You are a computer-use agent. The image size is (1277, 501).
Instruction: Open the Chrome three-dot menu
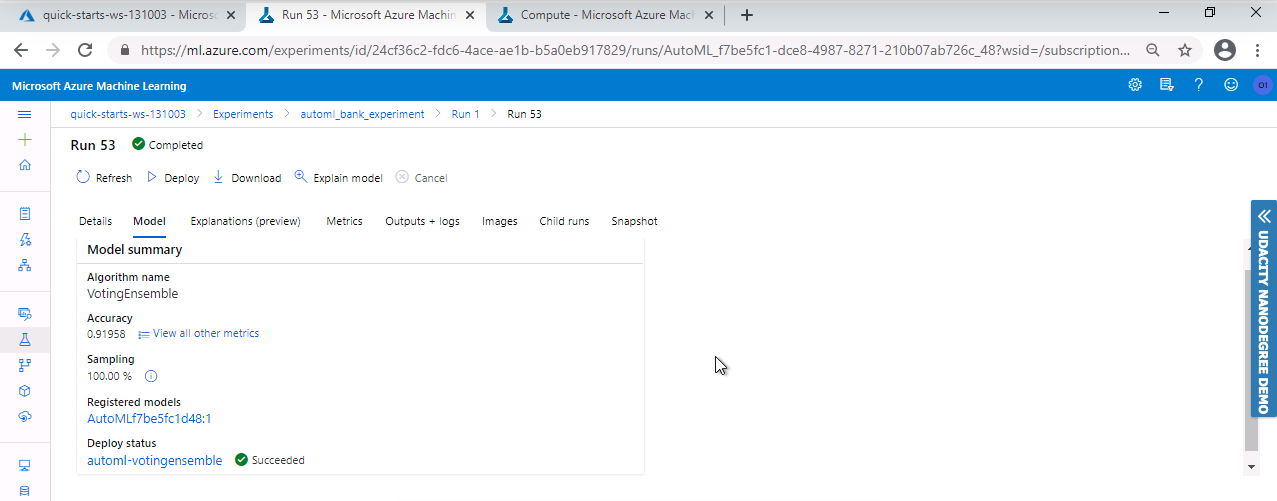click(1257, 50)
